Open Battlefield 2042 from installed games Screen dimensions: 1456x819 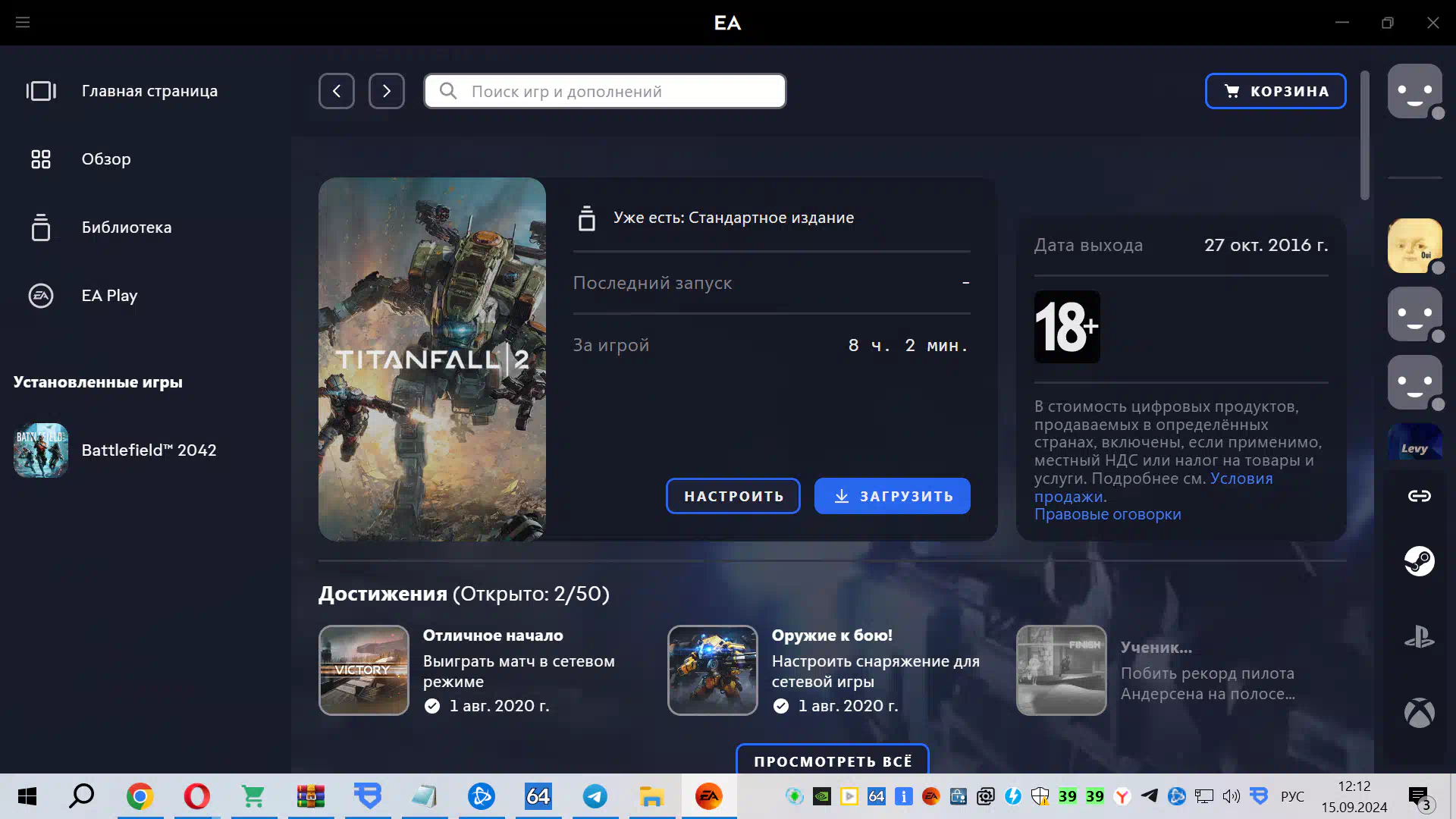tap(115, 450)
